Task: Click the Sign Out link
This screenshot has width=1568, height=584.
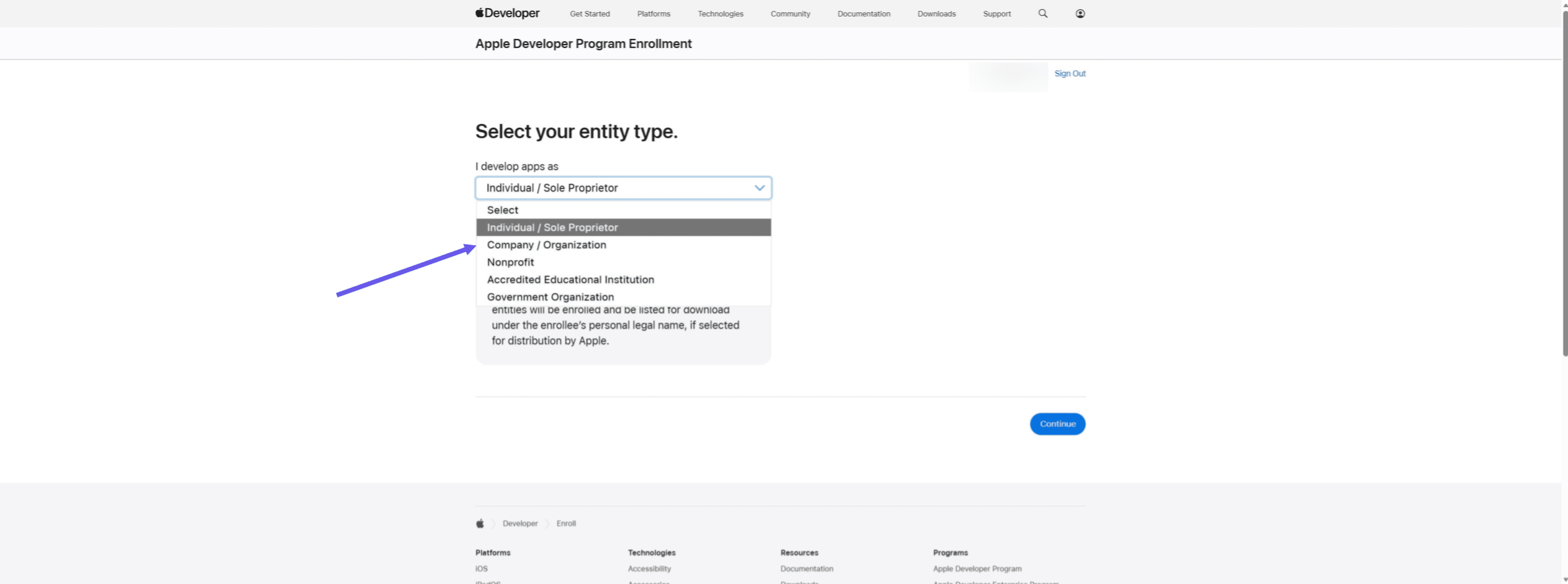Action: coord(1070,74)
